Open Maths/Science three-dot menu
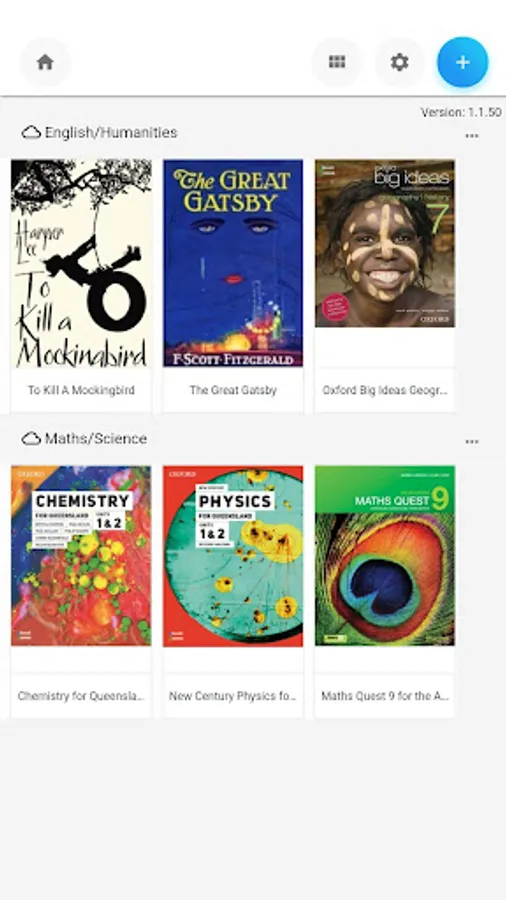This screenshot has height=900, width=506. tap(472, 442)
